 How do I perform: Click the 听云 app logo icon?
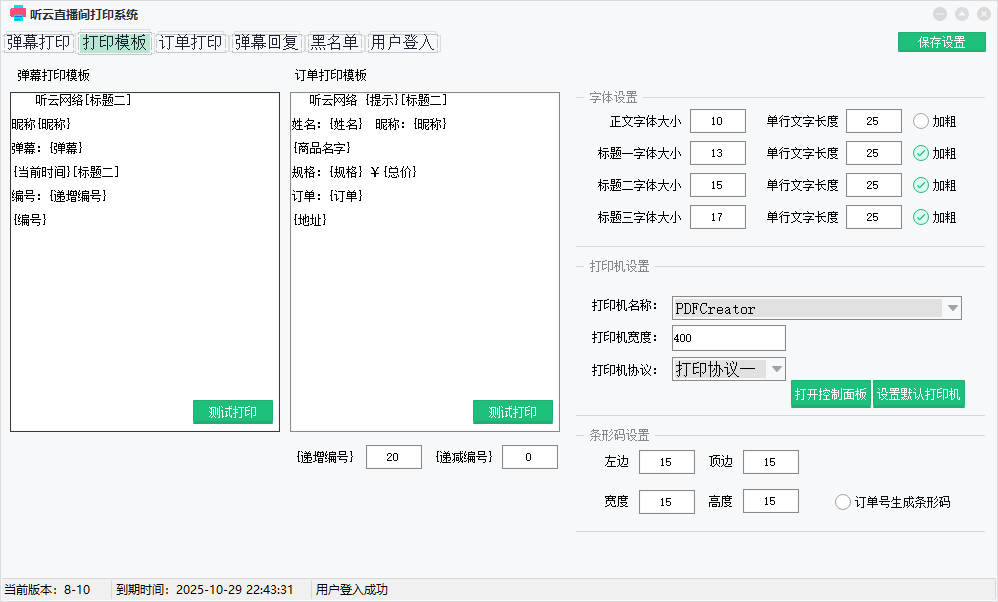[x=17, y=14]
